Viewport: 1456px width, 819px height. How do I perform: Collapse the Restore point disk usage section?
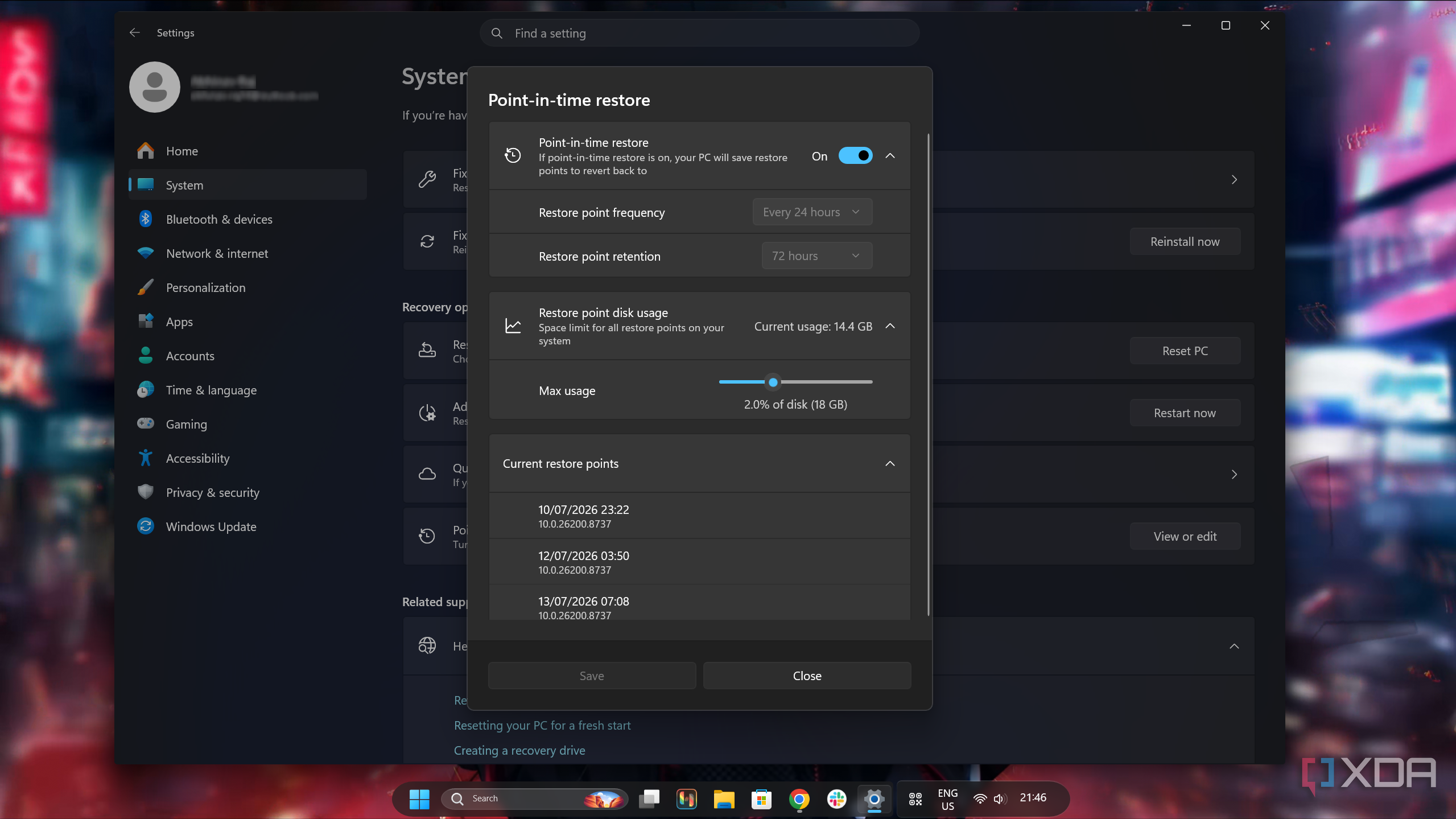click(x=890, y=326)
